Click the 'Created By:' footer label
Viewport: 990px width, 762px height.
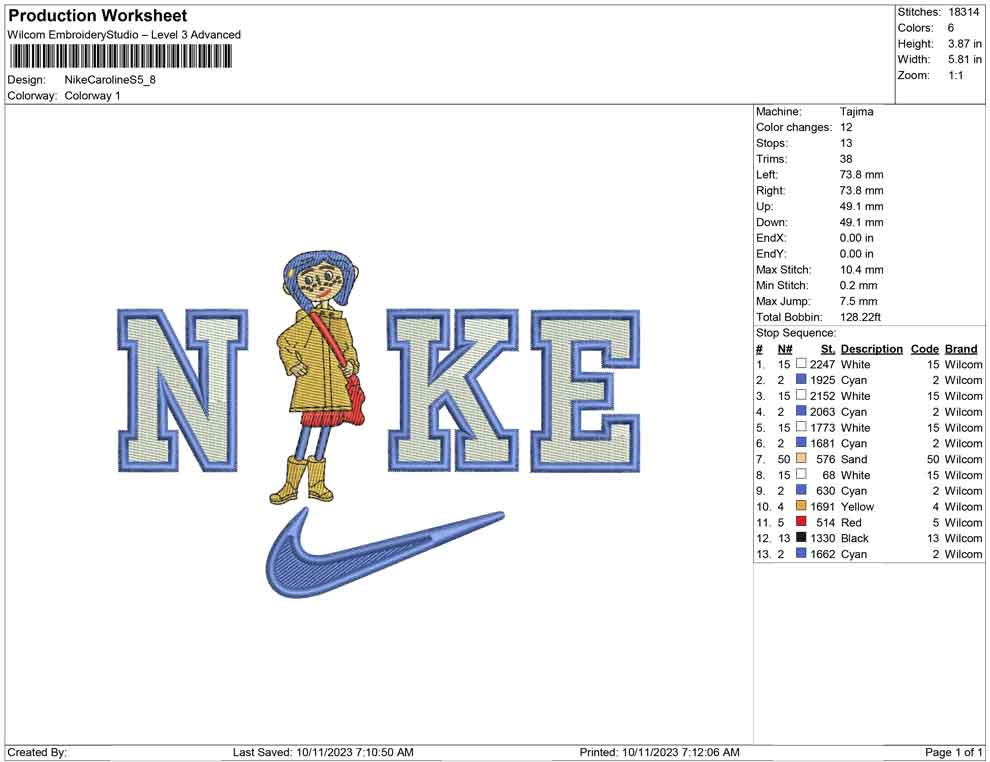[37, 751]
